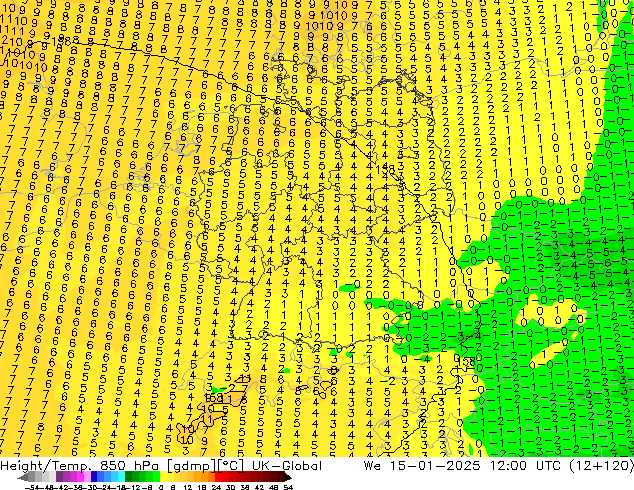634x490 pixels.
Task: Click the '(12+120)' forecast offset text
Action: (602, 466)
